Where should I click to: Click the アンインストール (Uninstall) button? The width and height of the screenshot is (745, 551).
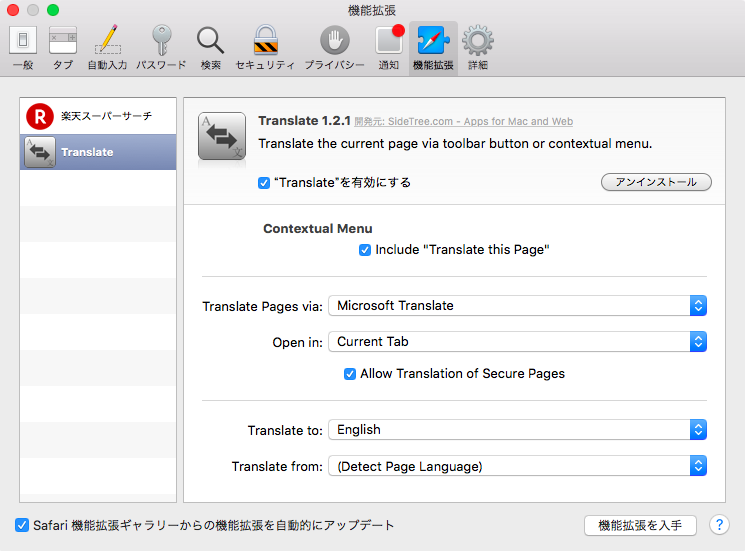656,182
